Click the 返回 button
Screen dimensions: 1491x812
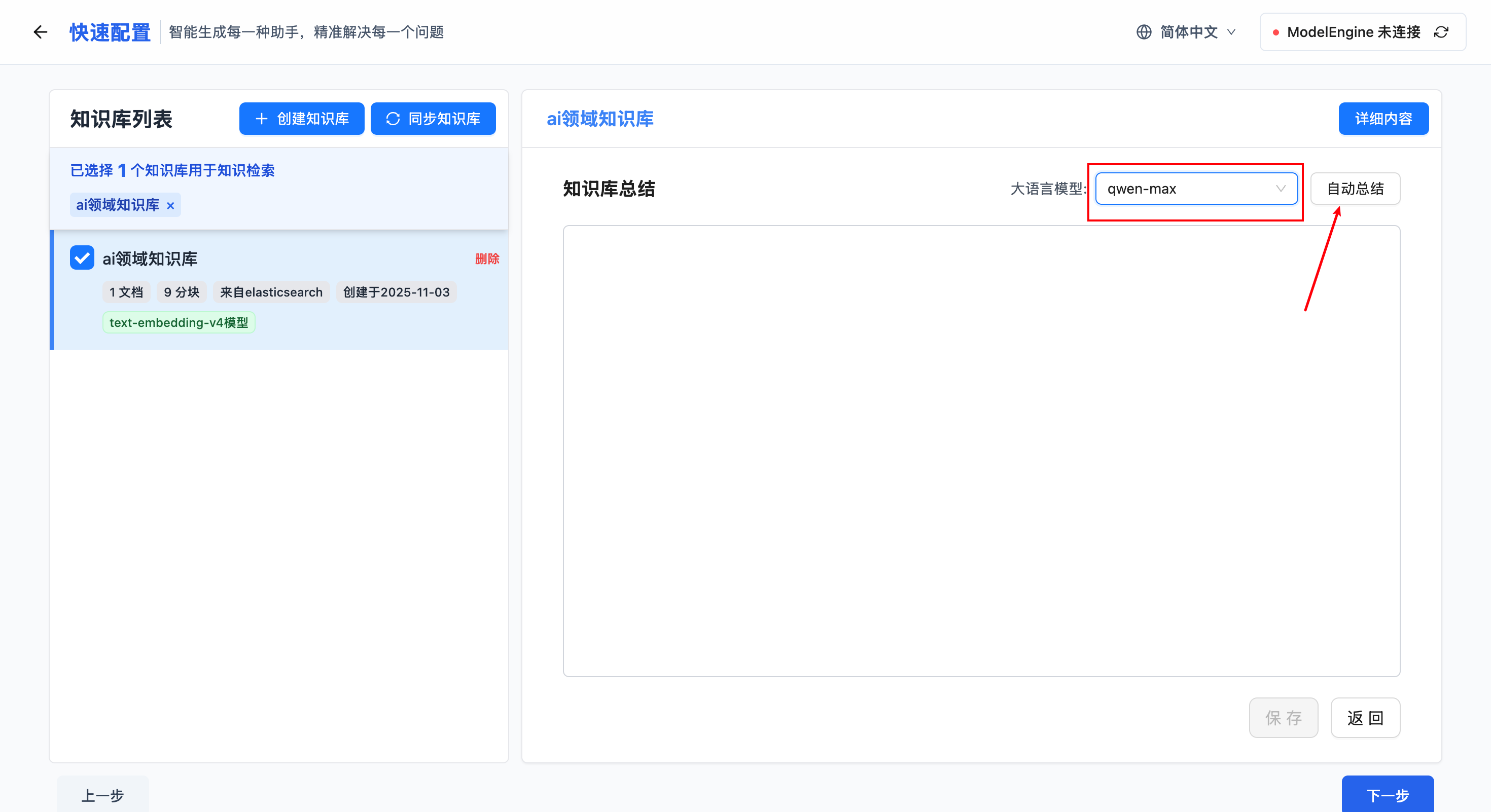click(1364, 718)
